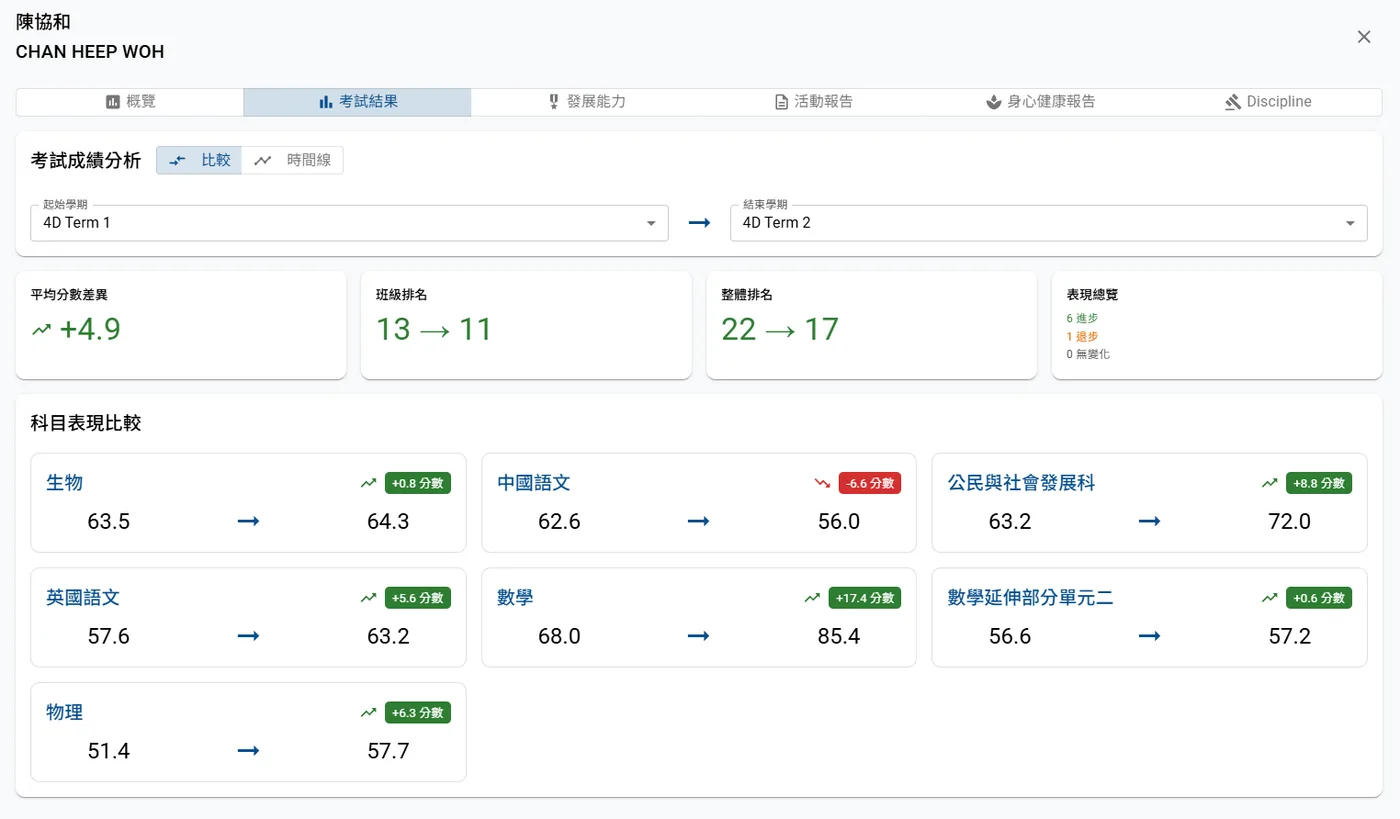Toggle the 比較 comparison view
Image resolution: width=1400 pixels, height=819 pixels.
pos(199,160)
